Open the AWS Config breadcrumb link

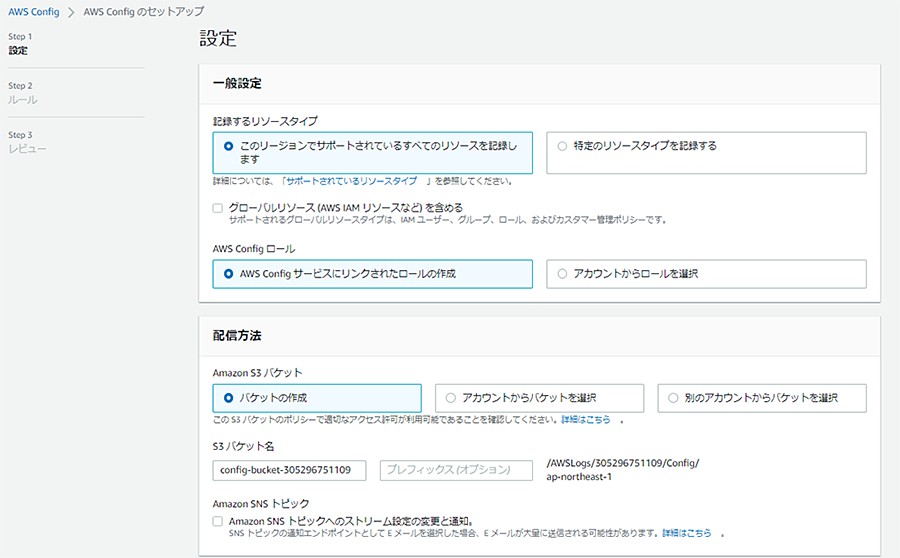coord(34,11)
